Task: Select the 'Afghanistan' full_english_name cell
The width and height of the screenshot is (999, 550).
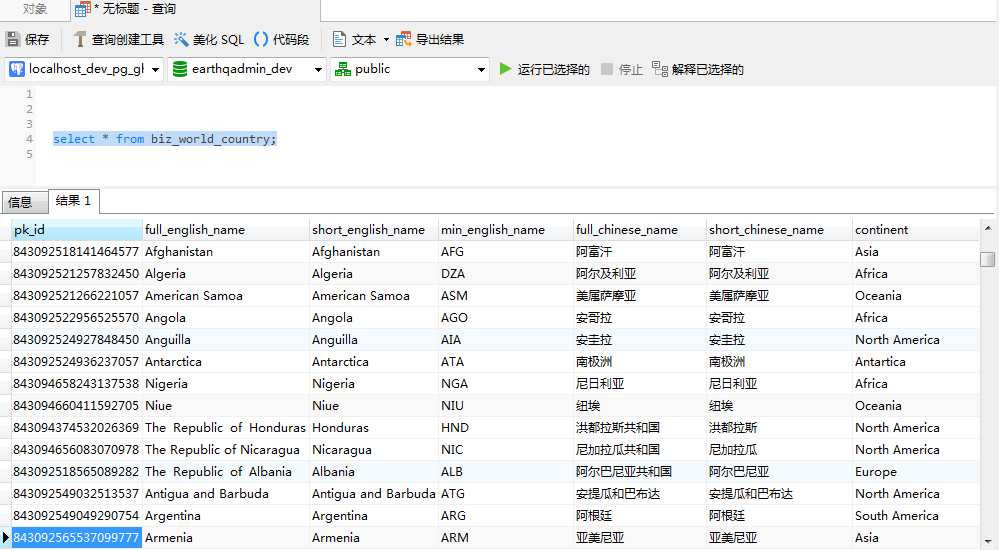Action: [226, 252]
